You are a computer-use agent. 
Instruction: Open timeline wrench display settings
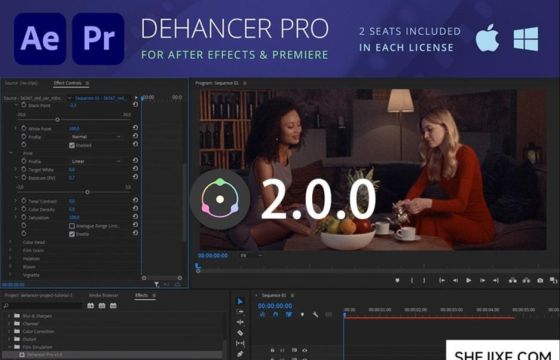315,315
